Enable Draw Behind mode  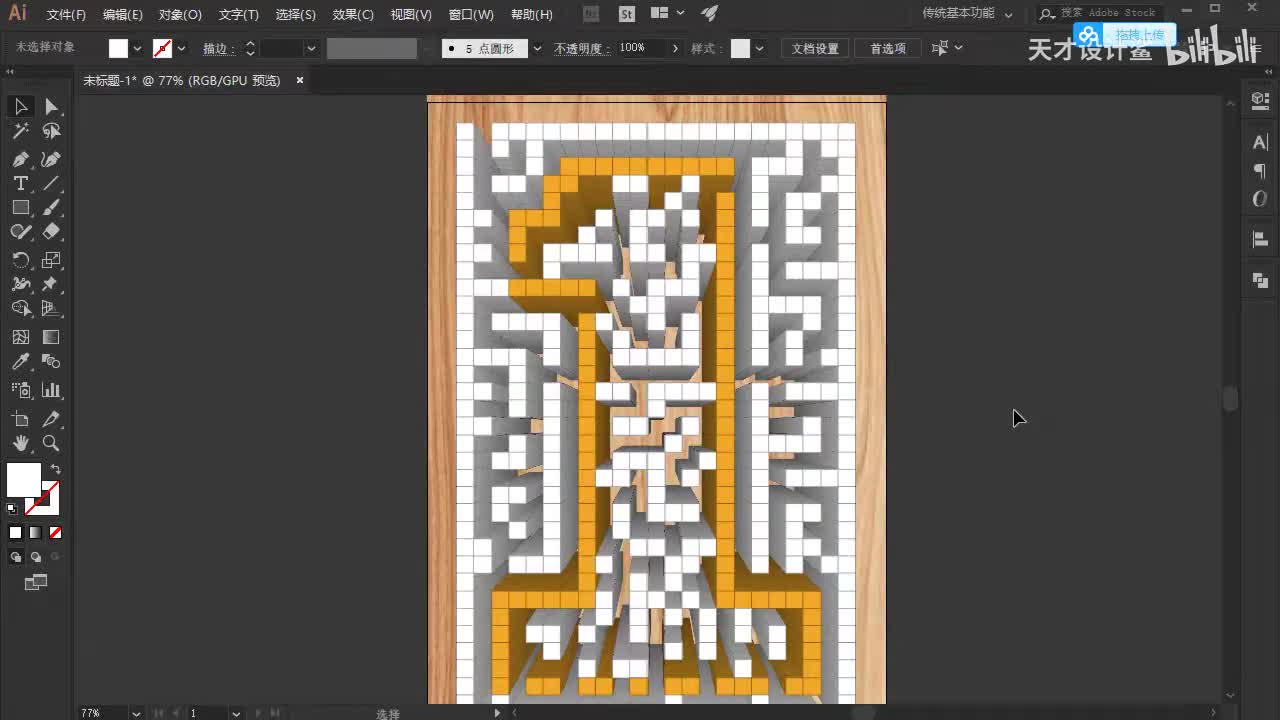click(35, 557)
